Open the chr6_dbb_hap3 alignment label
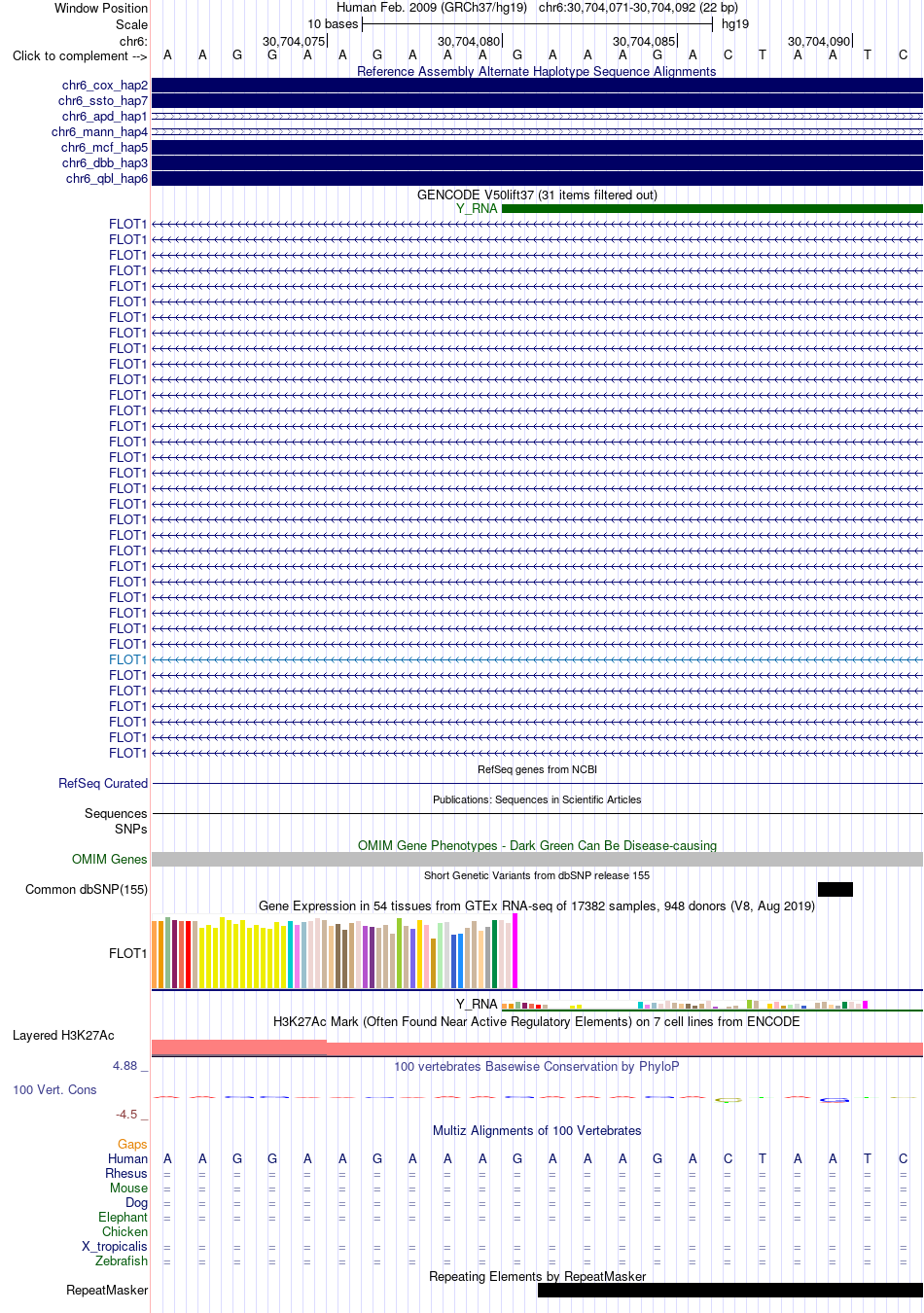The height and width of the screenshot is (1313, 924). [105, 163]
